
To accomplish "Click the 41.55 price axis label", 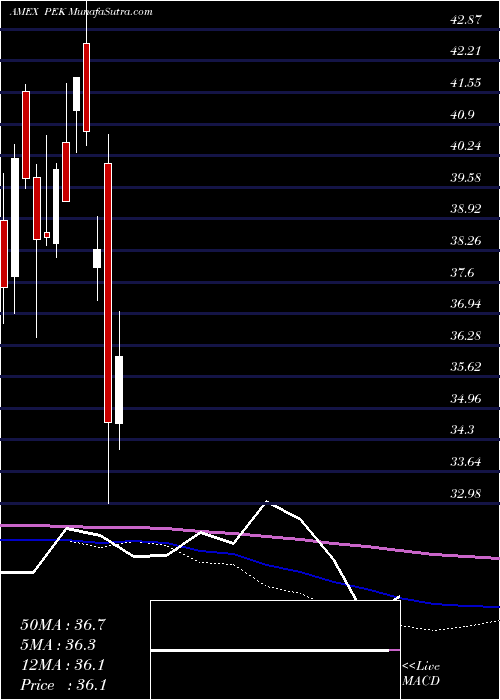I will click(466, 83).
